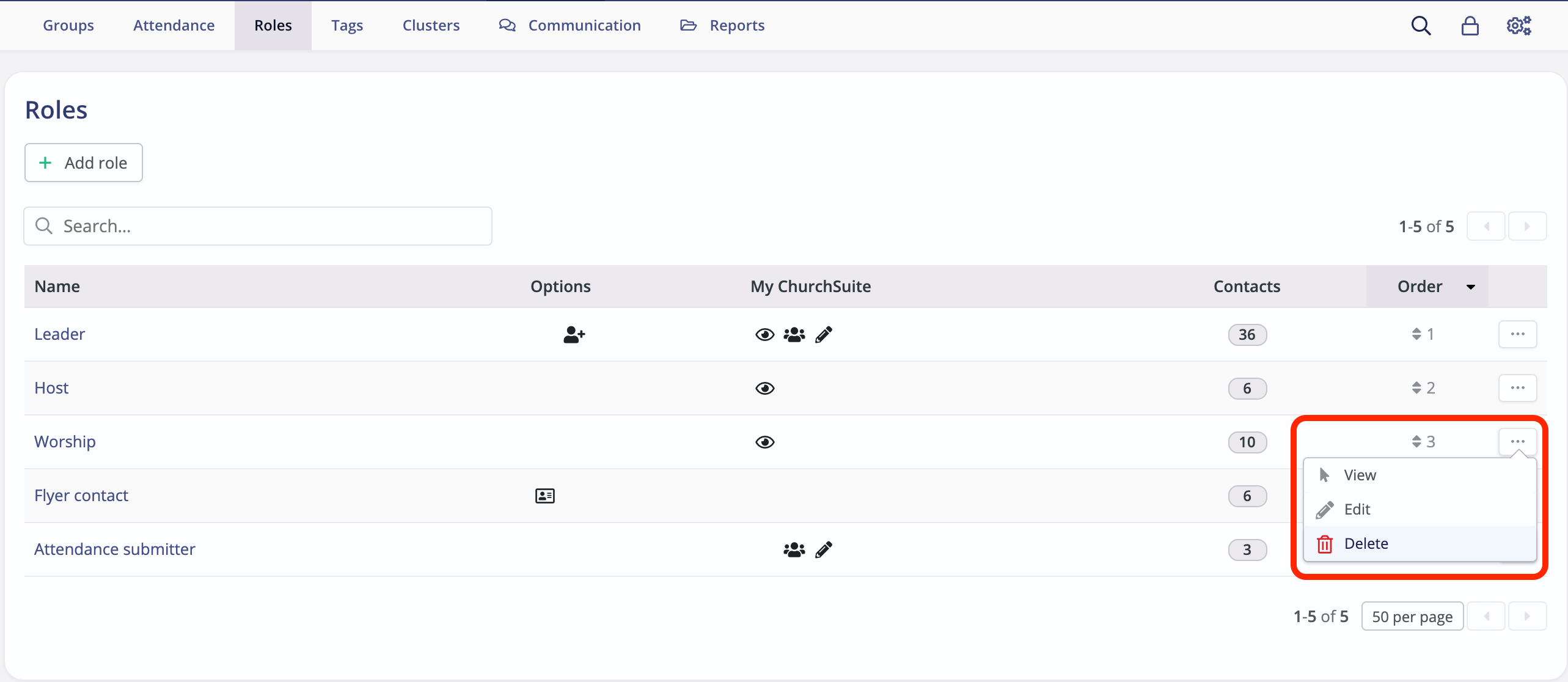Switch to the Tags tab
Image resolution: width=1568 pixels, height=682 pixels.
coord(347,25)
